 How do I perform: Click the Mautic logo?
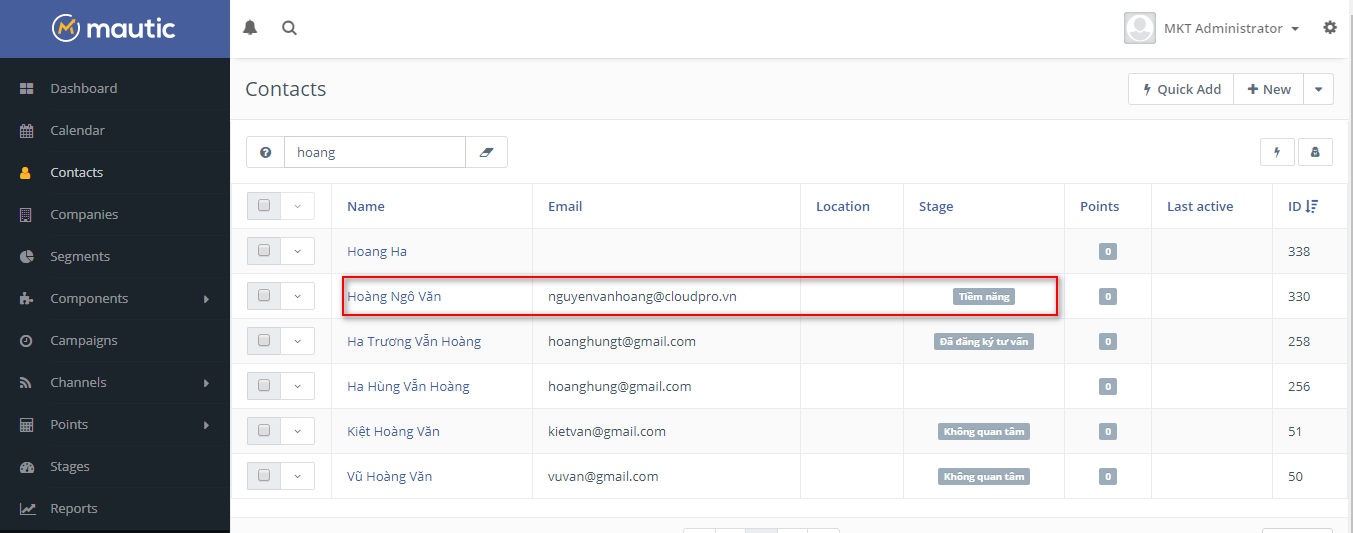[114, 28]
